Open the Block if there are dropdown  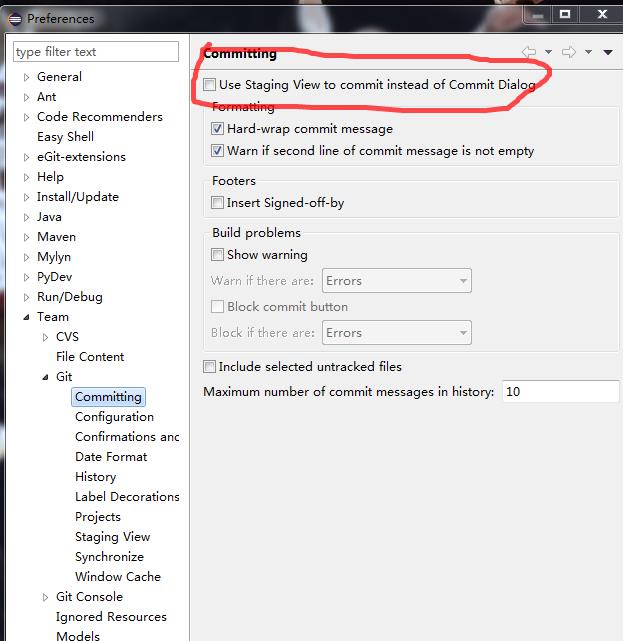point(397,332)
